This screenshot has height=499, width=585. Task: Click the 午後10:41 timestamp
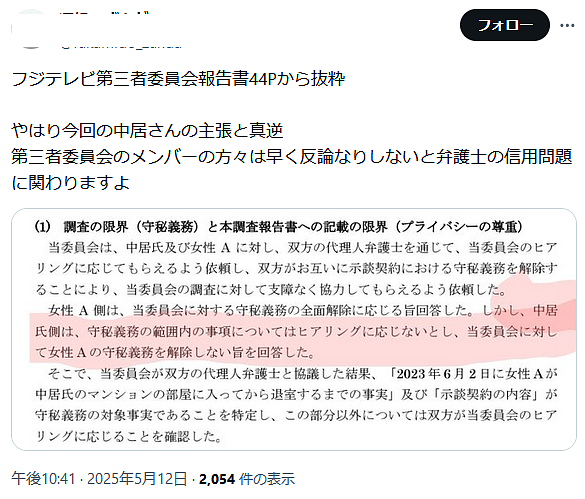[43, 478]
